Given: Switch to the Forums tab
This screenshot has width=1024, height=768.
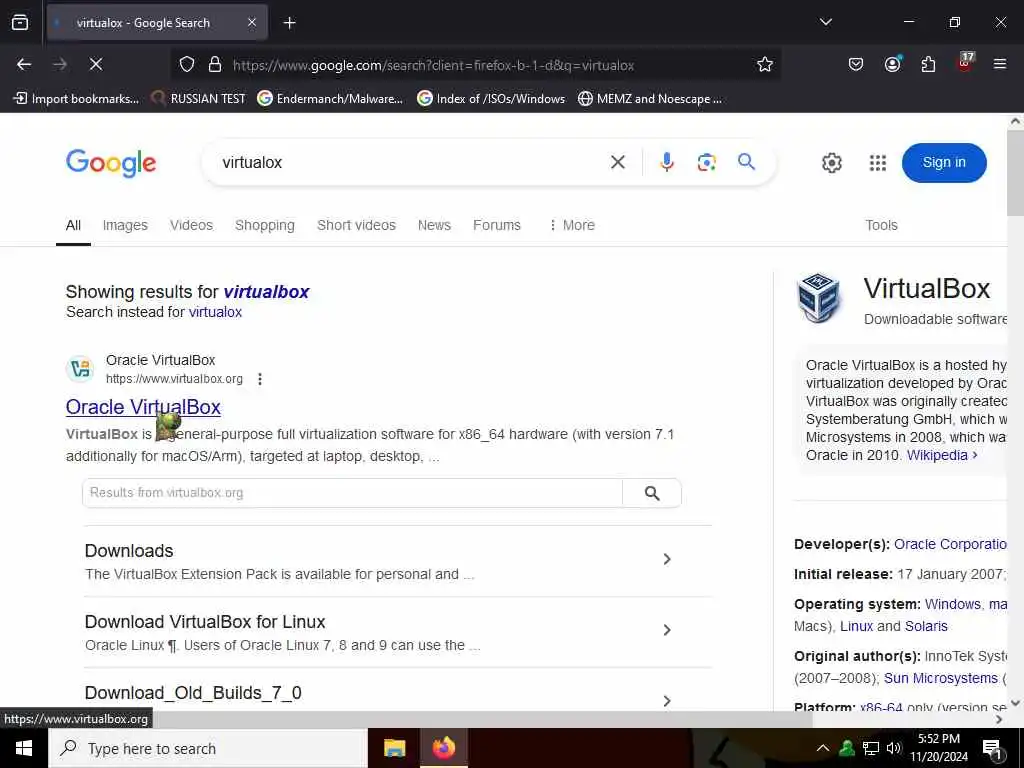Looking at the screenshot, I should (x=496, y=225).
